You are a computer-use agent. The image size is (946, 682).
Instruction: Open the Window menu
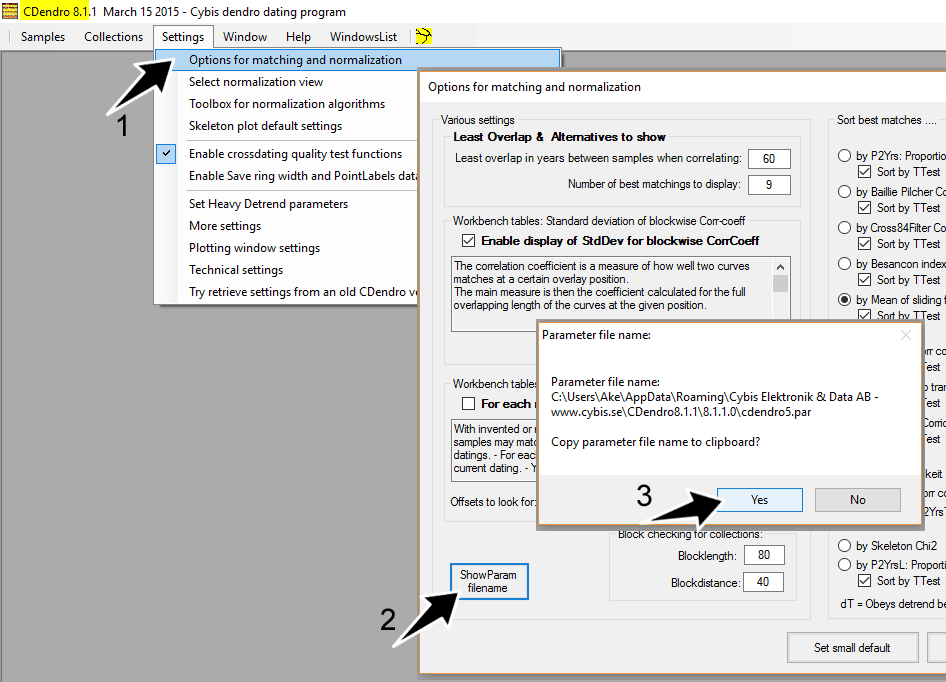[244, 37]
